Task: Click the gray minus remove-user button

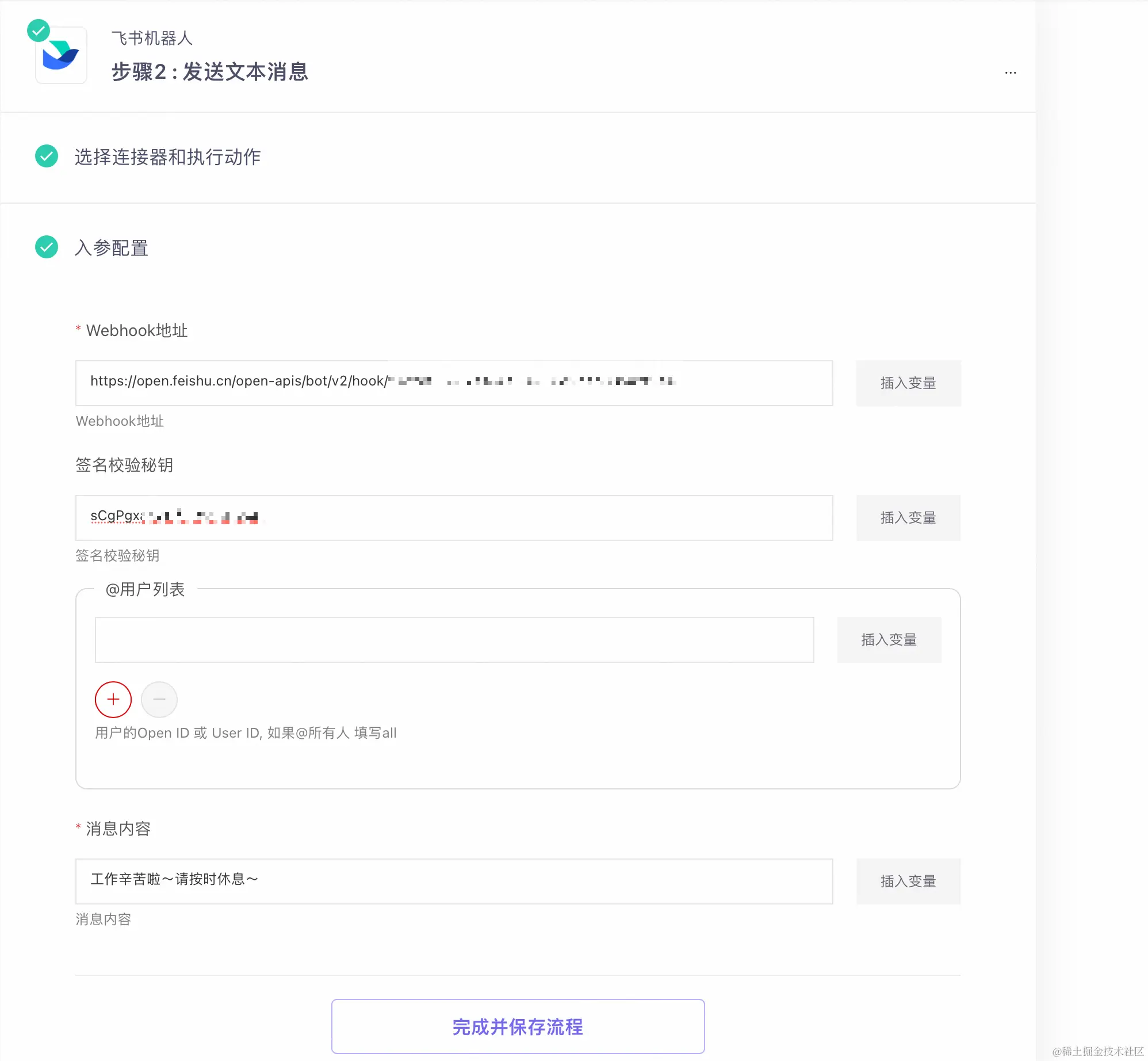Action: (159, 699)
